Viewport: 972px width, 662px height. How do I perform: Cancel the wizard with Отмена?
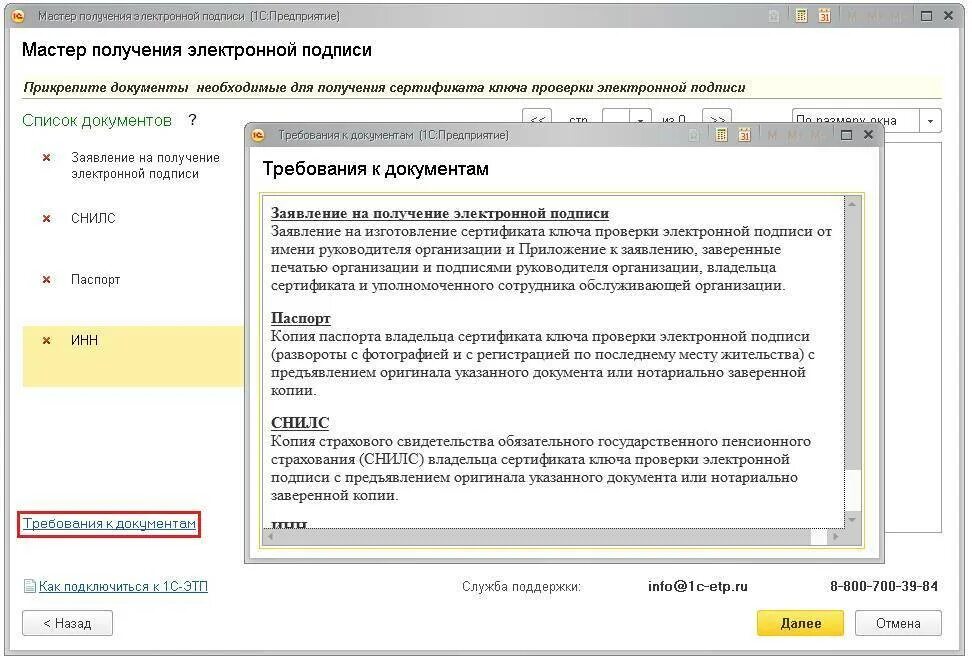[898, 623]
